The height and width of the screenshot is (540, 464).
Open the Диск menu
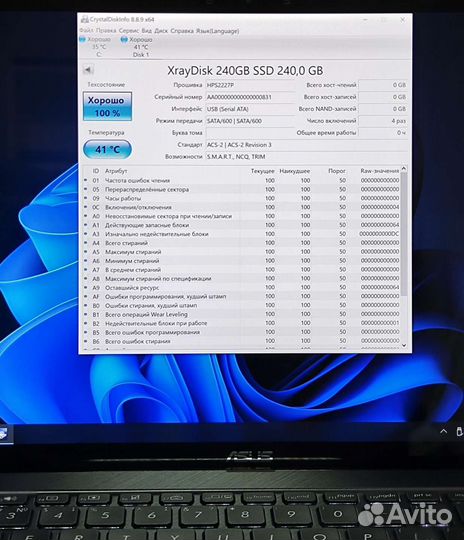click(x=161, y=31)
